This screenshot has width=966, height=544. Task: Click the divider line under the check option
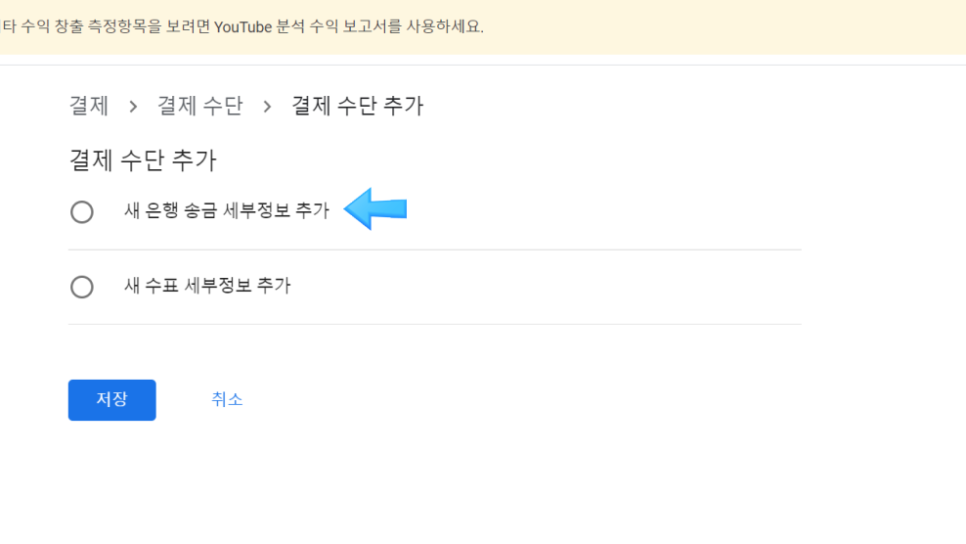pos(435,324)
